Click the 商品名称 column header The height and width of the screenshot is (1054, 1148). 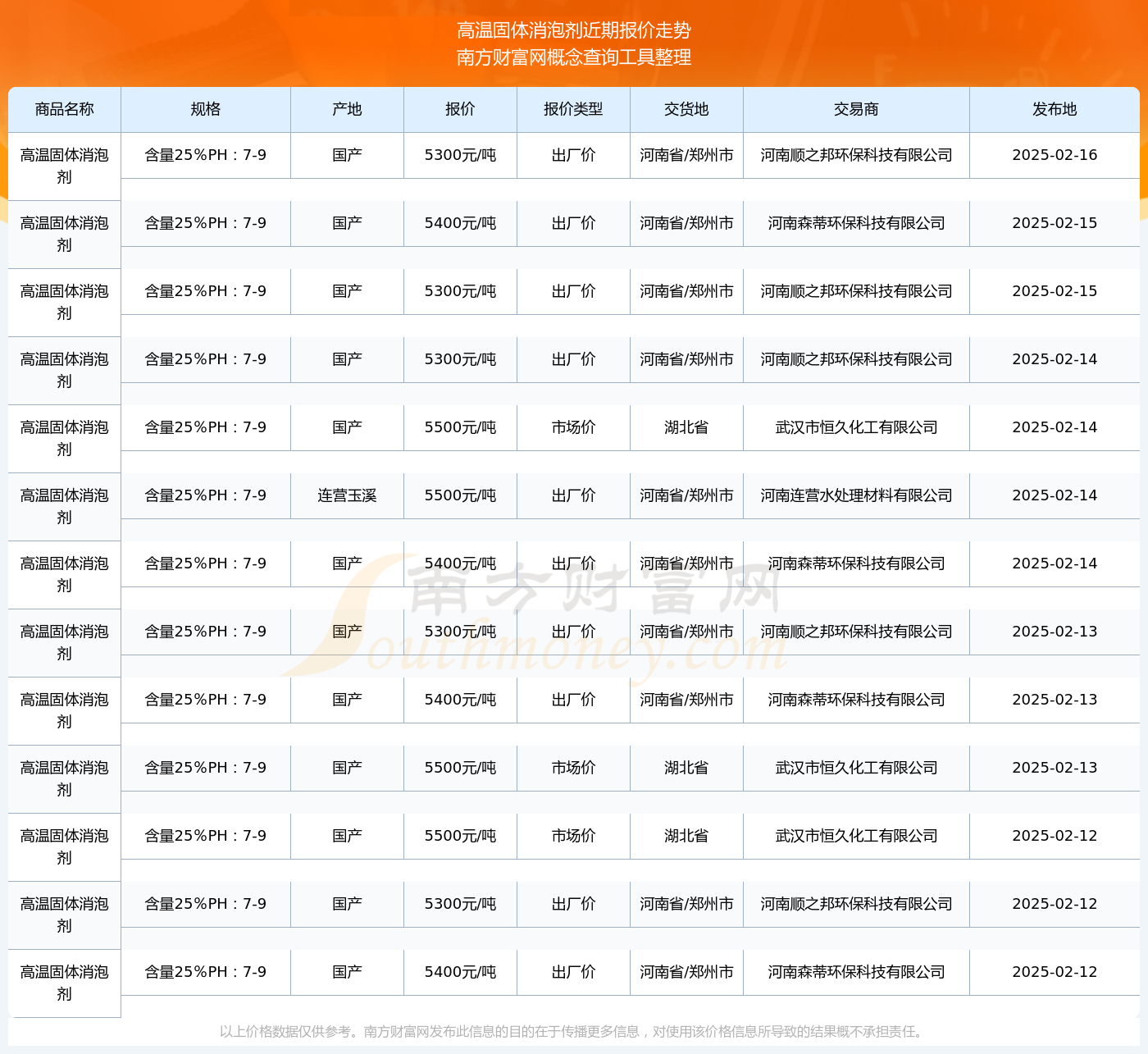tap(65, 109)
